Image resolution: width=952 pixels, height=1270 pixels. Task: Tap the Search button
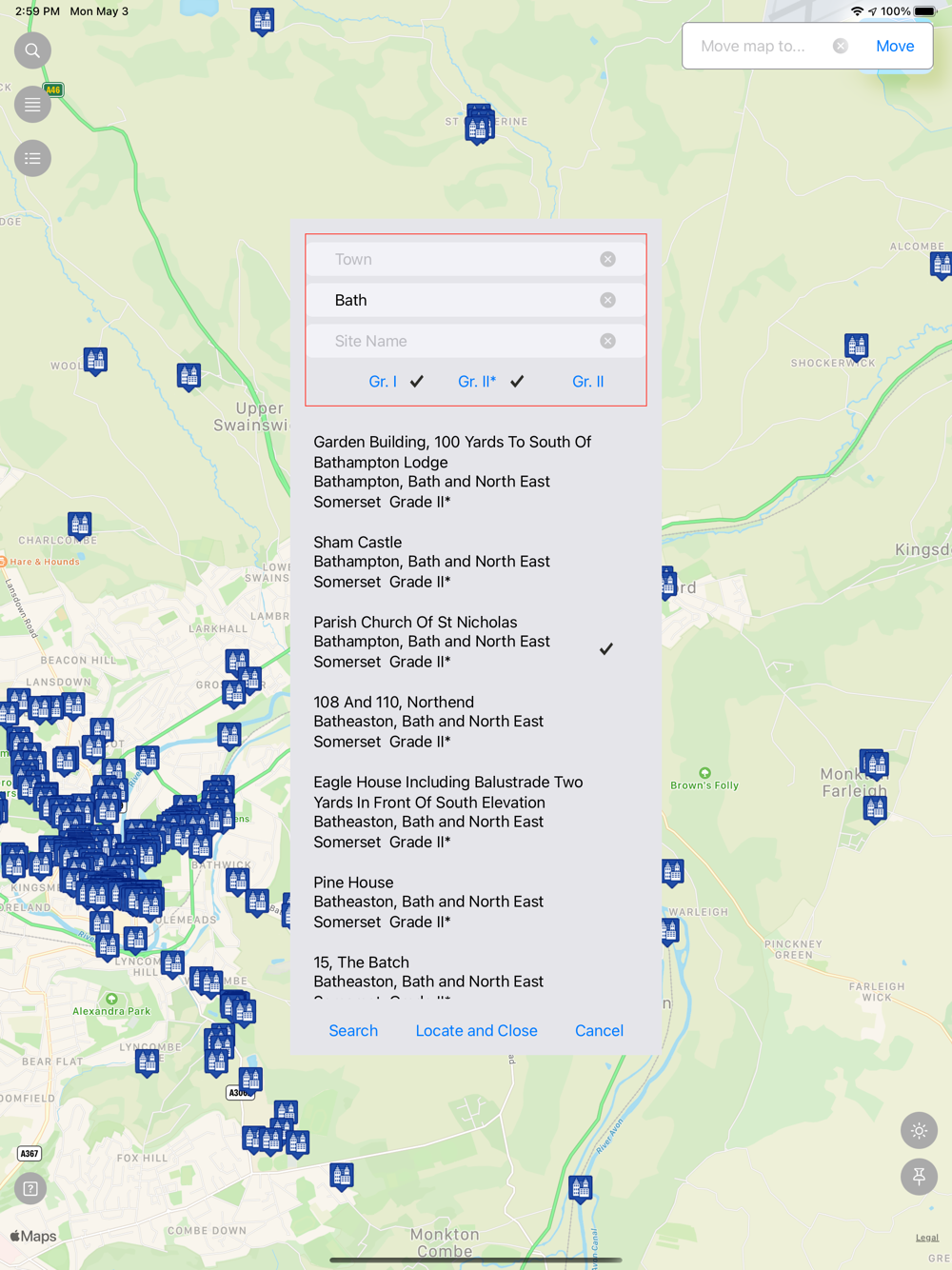pyautogui.click(x=353, y=1030)
